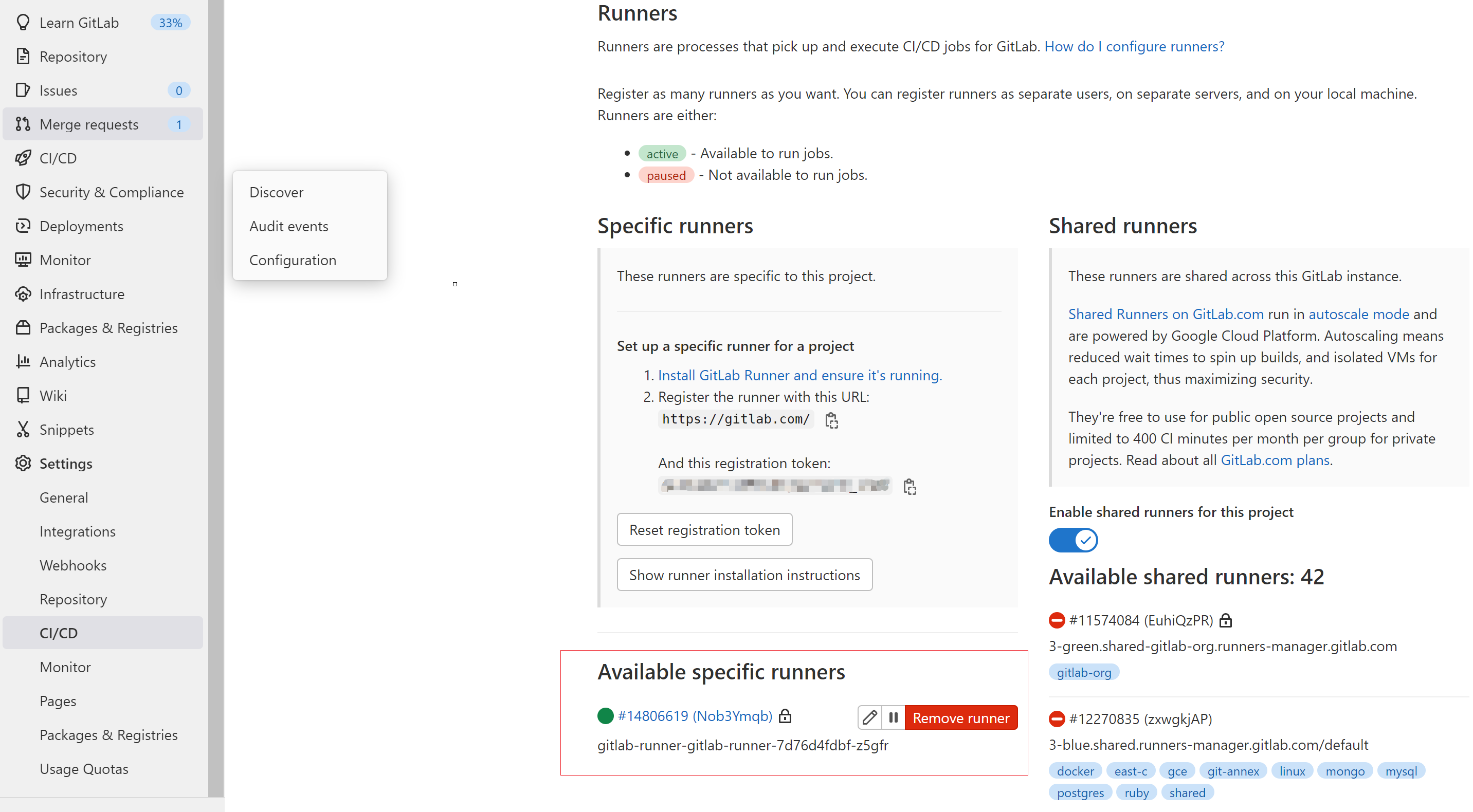Click the red Remove runner button

tap(960, 717)
